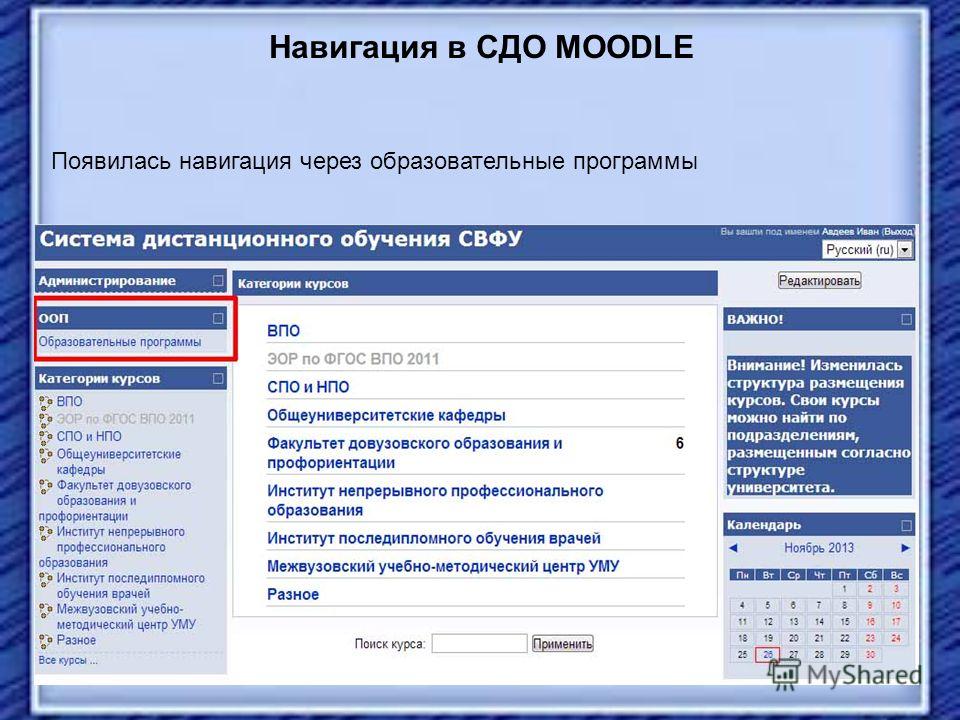Open Общеуниверситетские кафедры in main list
960x720 pixels.
point(386,415)
